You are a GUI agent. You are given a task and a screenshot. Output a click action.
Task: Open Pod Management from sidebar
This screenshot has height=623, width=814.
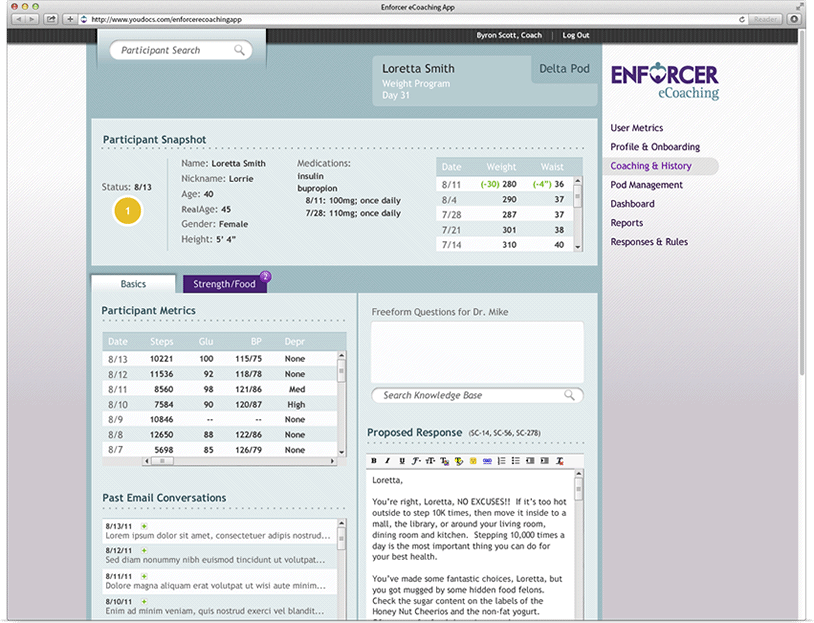[x=646, y=185]
